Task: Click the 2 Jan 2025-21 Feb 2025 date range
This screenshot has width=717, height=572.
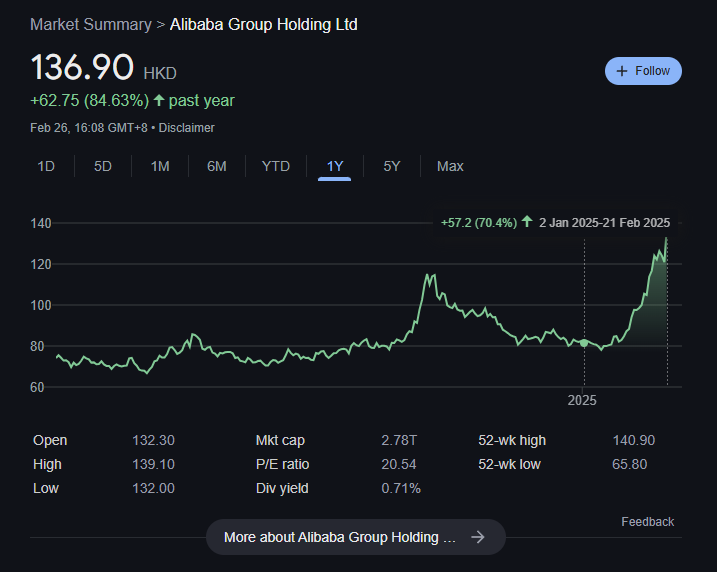Action: tap(605, 223)
